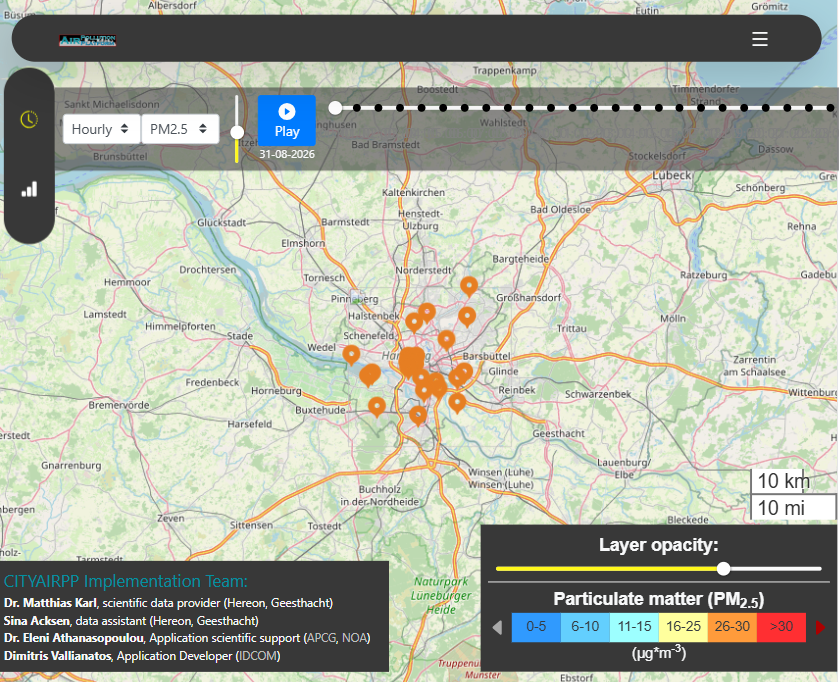Select the 6-10 light blue legend swatch
The width and height of the screenshot is (839, 684).
(x=585, y=627)
